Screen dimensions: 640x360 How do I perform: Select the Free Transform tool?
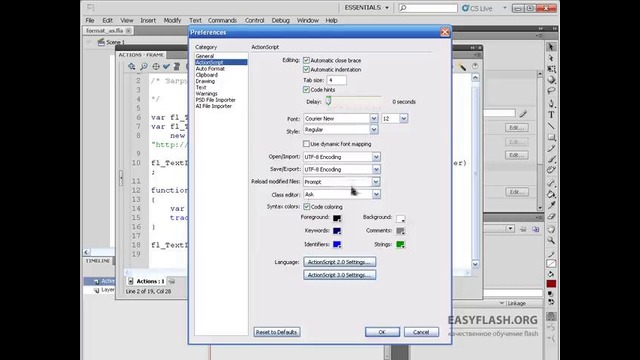tap(551, 69)
